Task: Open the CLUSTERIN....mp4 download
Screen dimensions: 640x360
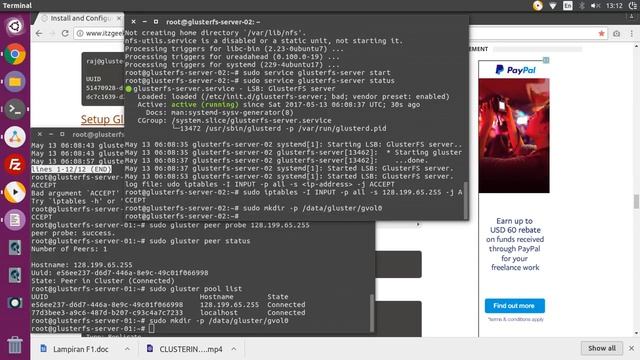Action: (190, 349)
